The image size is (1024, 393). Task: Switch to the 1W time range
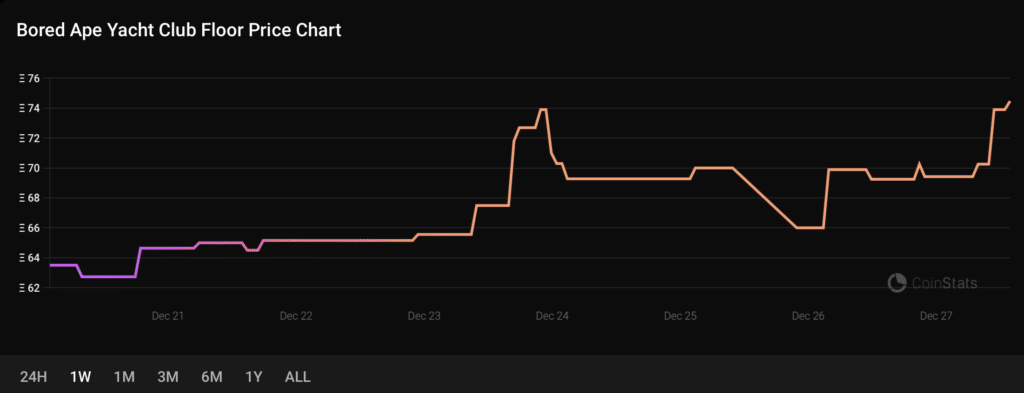80,377
